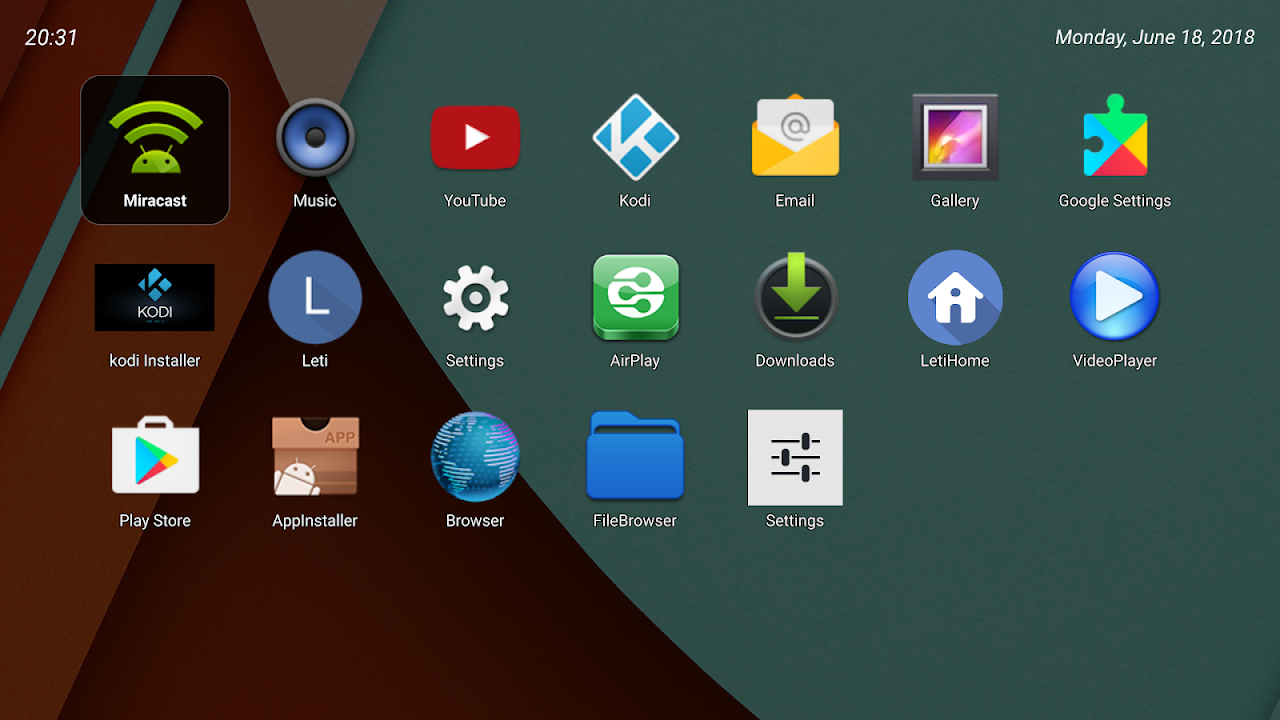Screen dimensions: 1280x720
Task: Open the Gallery app
Action: click(x=955, y=137)
